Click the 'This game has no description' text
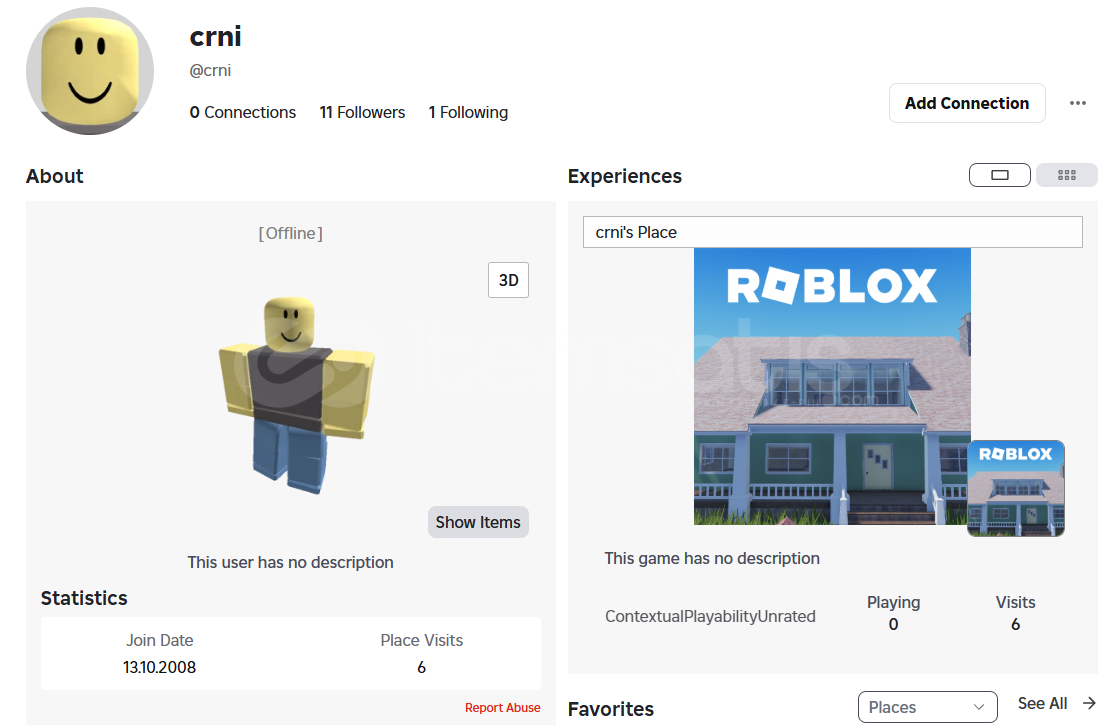The image size is (1112, 725). point(711,558)
